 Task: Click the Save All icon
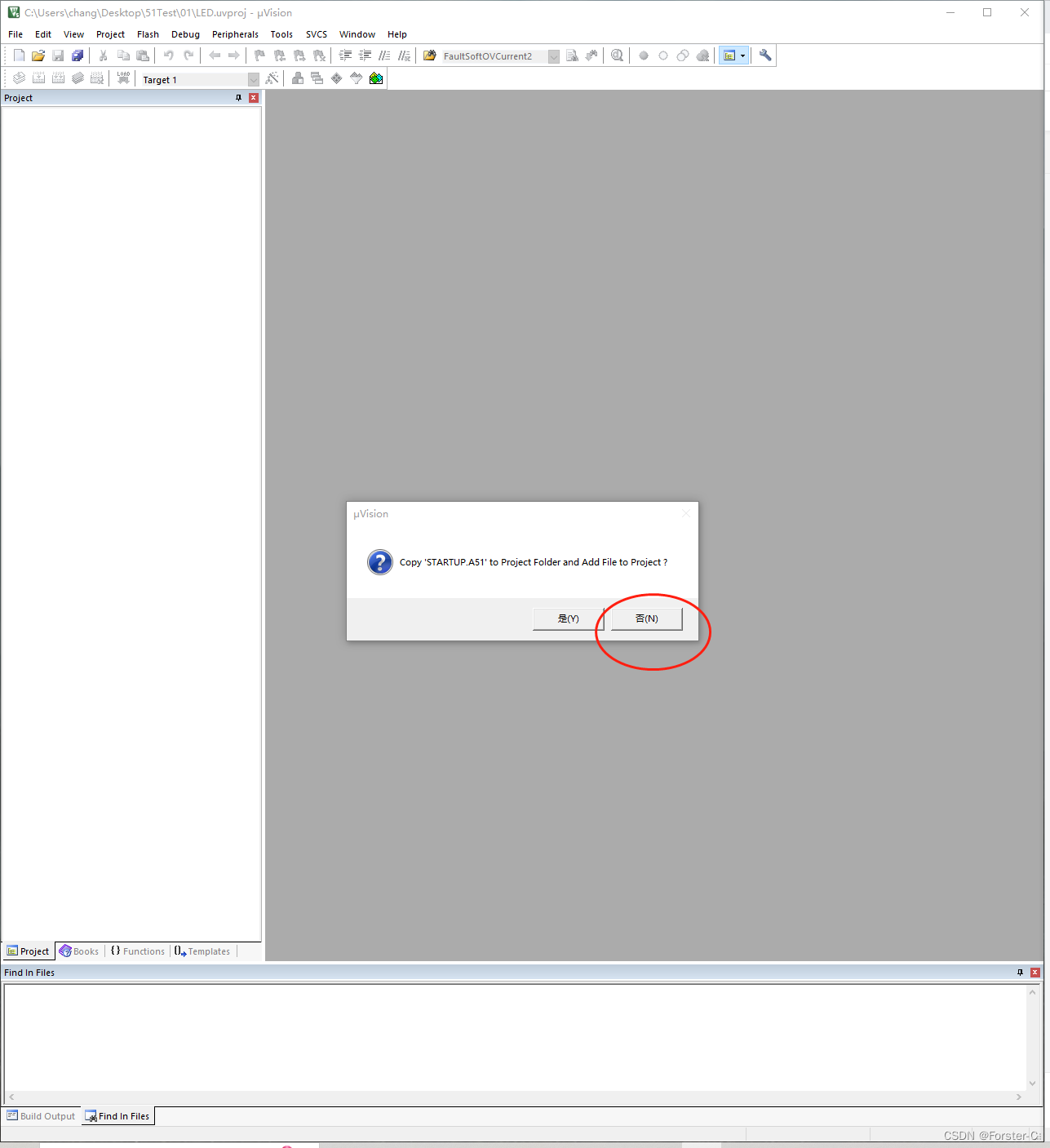click(78, 55)
